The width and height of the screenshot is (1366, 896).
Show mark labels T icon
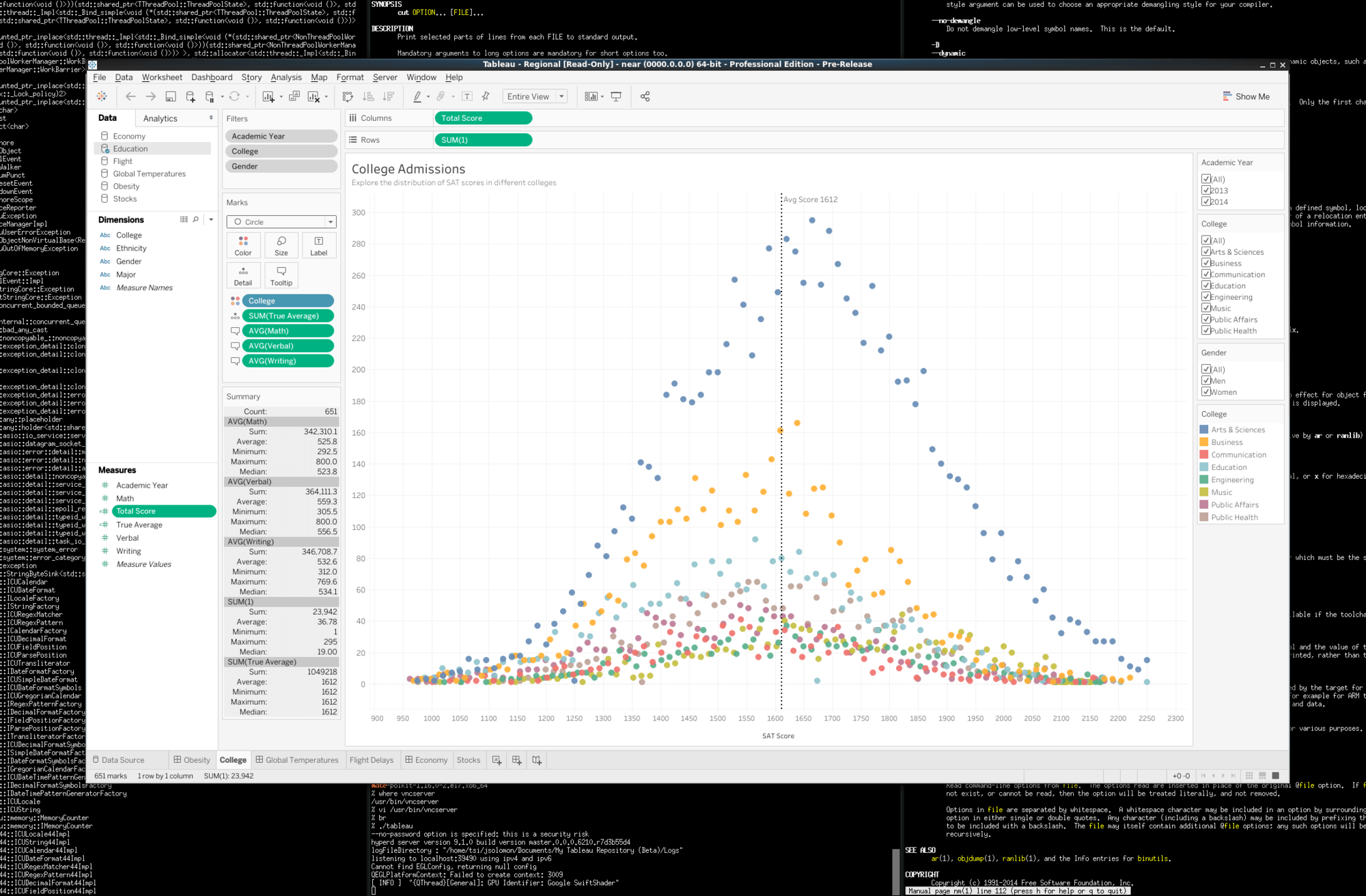pyautogui.click(x=467, y=96)
